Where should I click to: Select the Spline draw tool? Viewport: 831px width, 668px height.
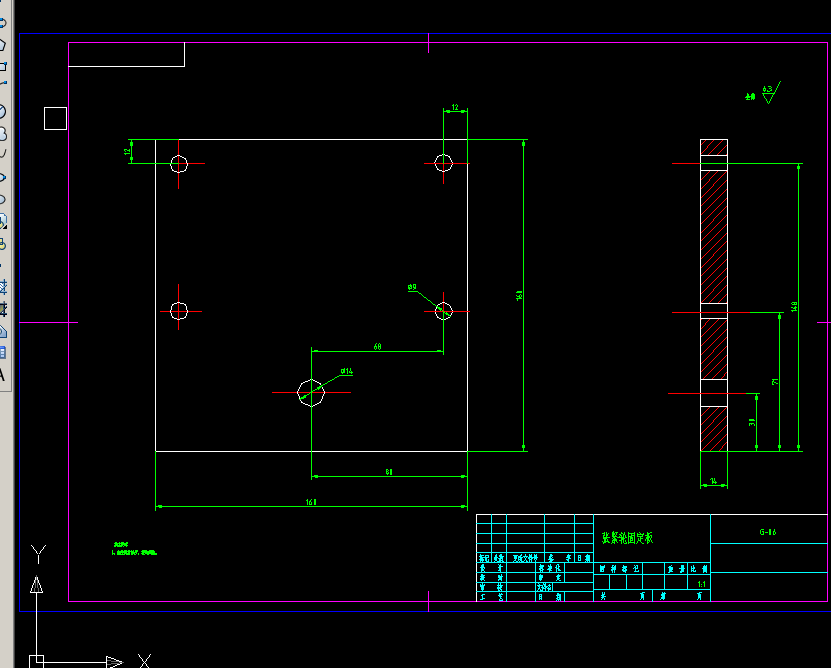pyautogui.click(x=2, y=154)
